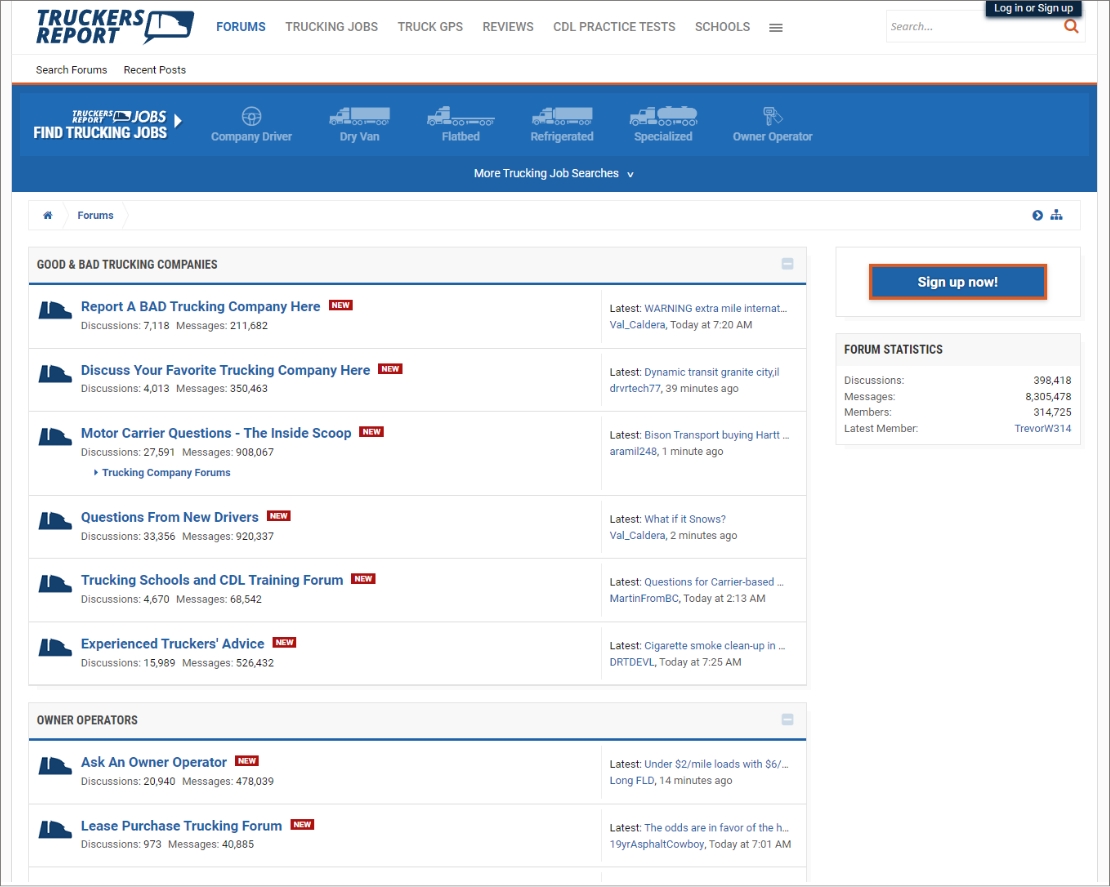Select the Specialized tanker truck icon
Viewport: 1110px width, 887px height.
[x=663, y=116]
